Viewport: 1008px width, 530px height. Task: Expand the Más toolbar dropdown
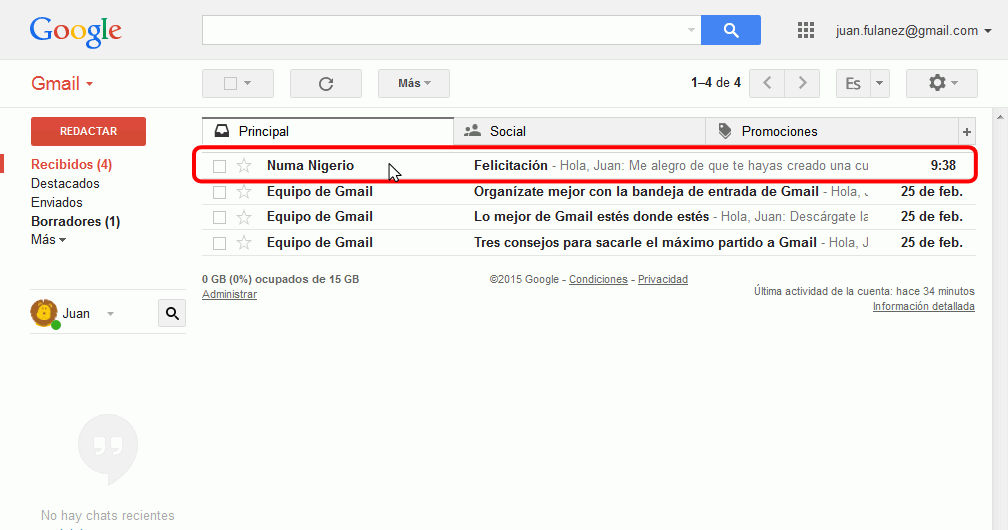tap(414, 84)
